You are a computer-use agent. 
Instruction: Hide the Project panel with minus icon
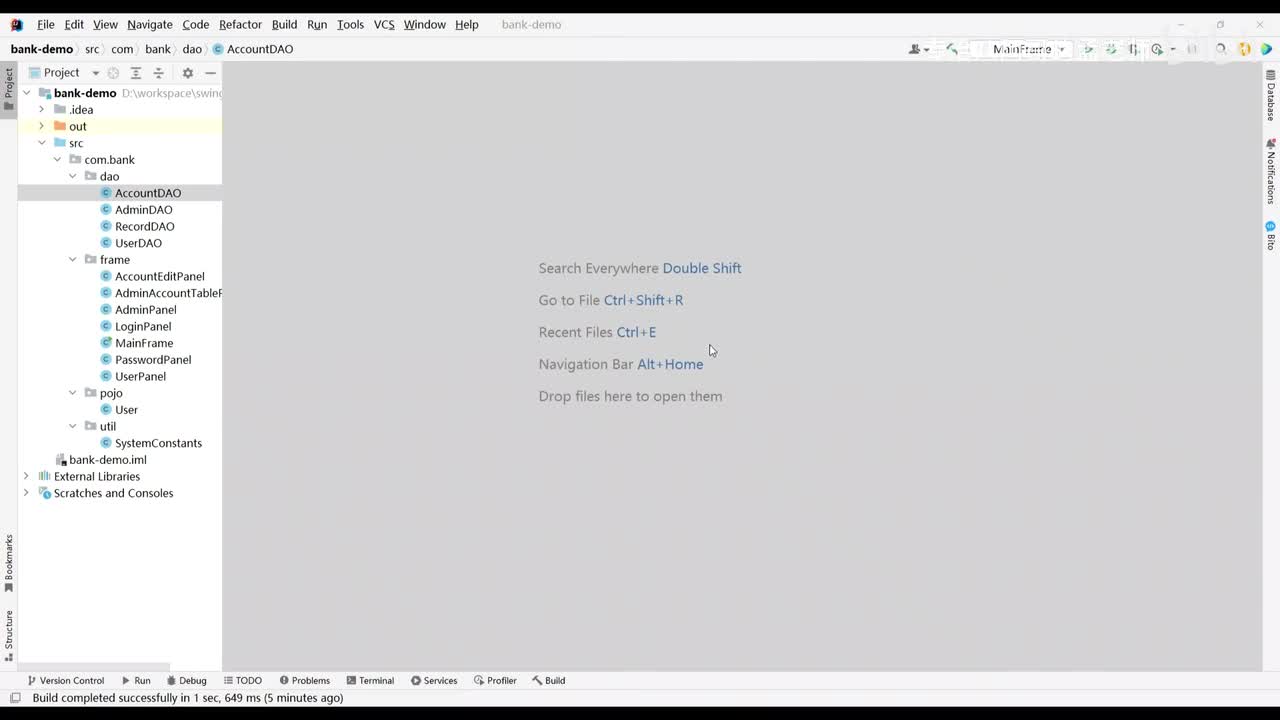tap(210, 73)
